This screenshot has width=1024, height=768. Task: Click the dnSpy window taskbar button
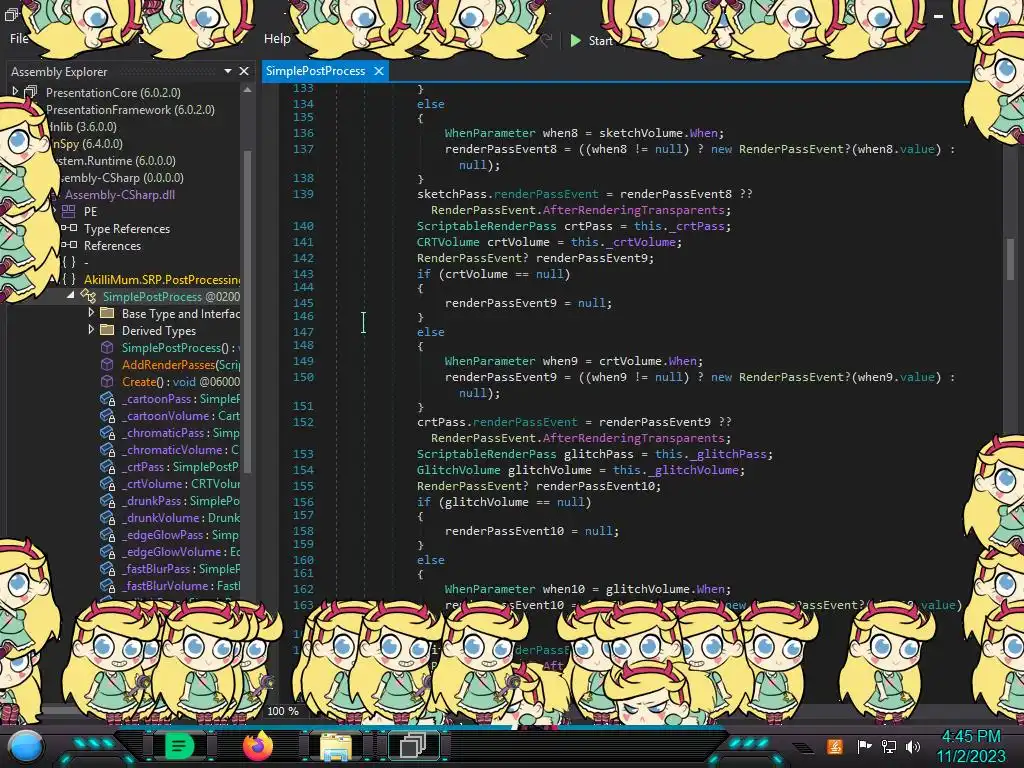pyautogui.click(x=413, y=746)
